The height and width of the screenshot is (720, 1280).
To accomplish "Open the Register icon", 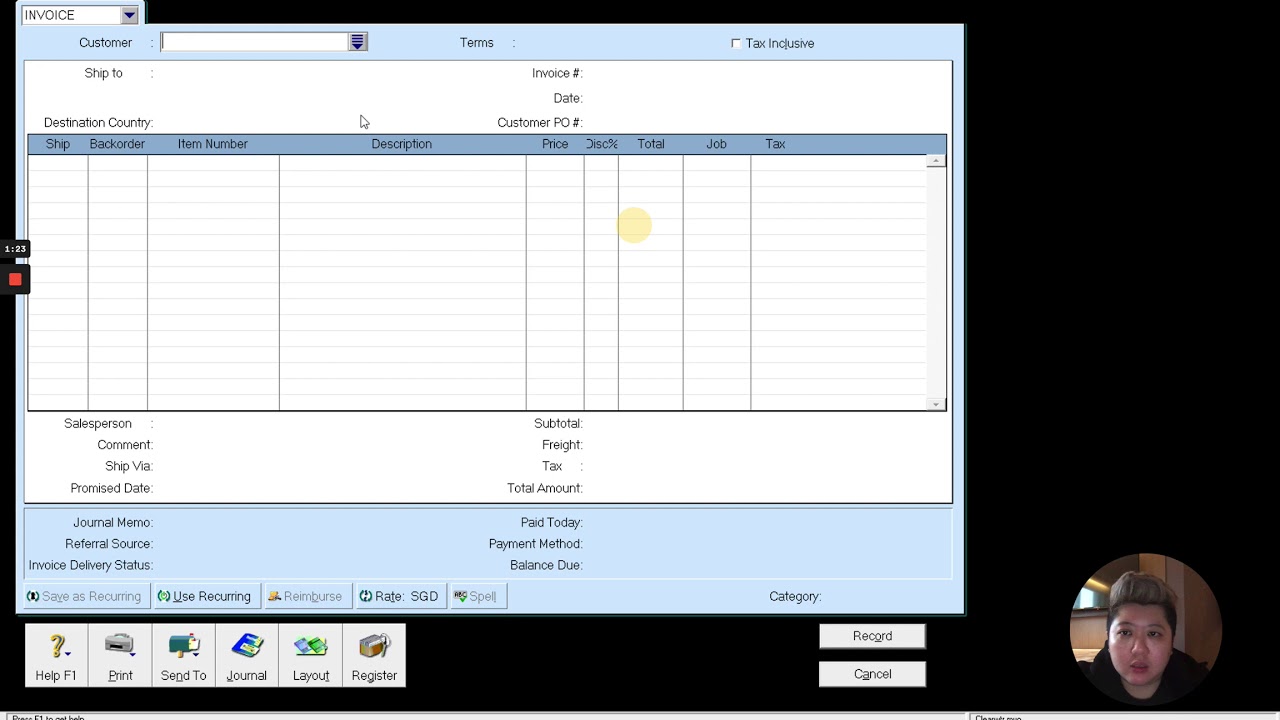I will click(374, 655).
